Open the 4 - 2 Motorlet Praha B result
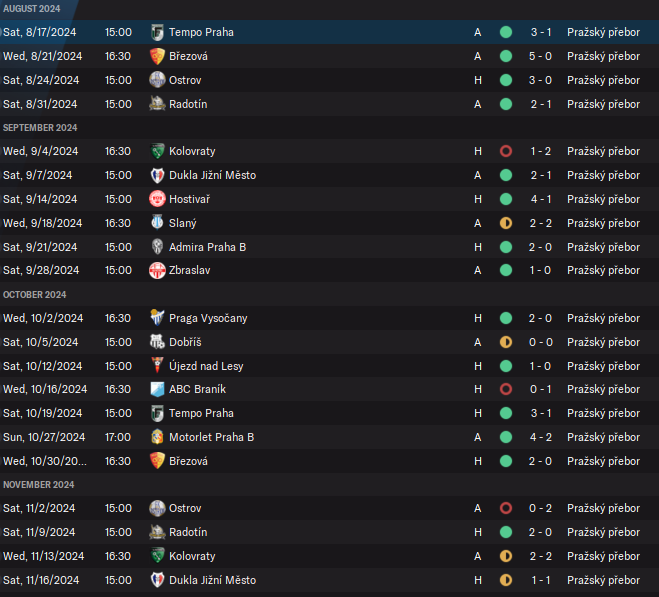659x597 pixels. tap(540, 437)
